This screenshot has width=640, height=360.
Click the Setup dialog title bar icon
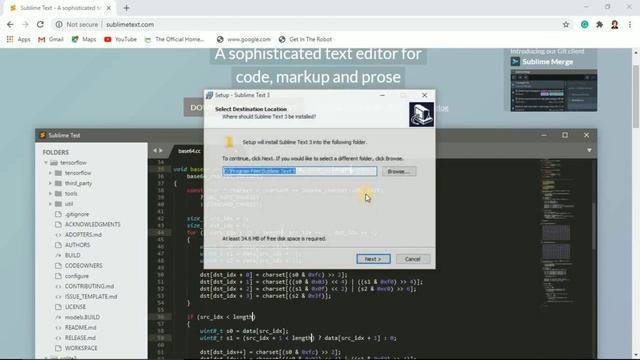209,95
